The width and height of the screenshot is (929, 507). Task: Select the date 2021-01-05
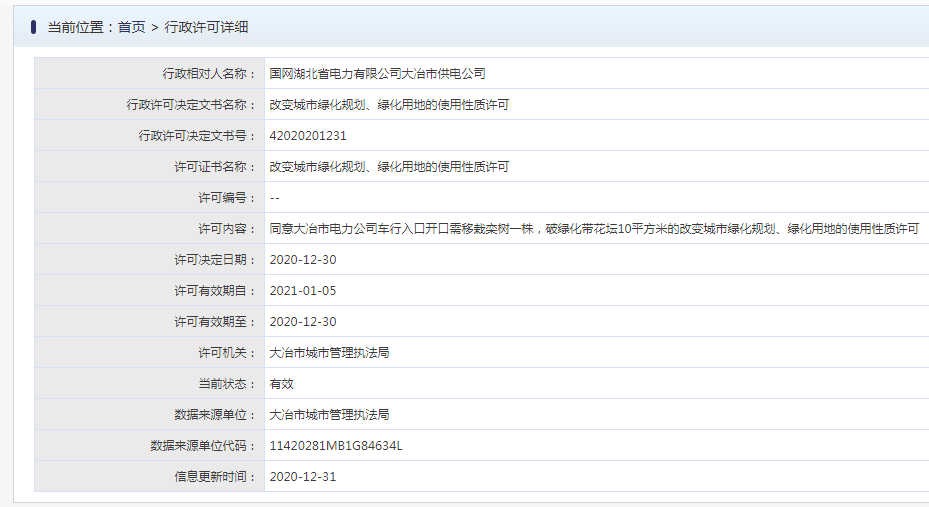point(303,291)
